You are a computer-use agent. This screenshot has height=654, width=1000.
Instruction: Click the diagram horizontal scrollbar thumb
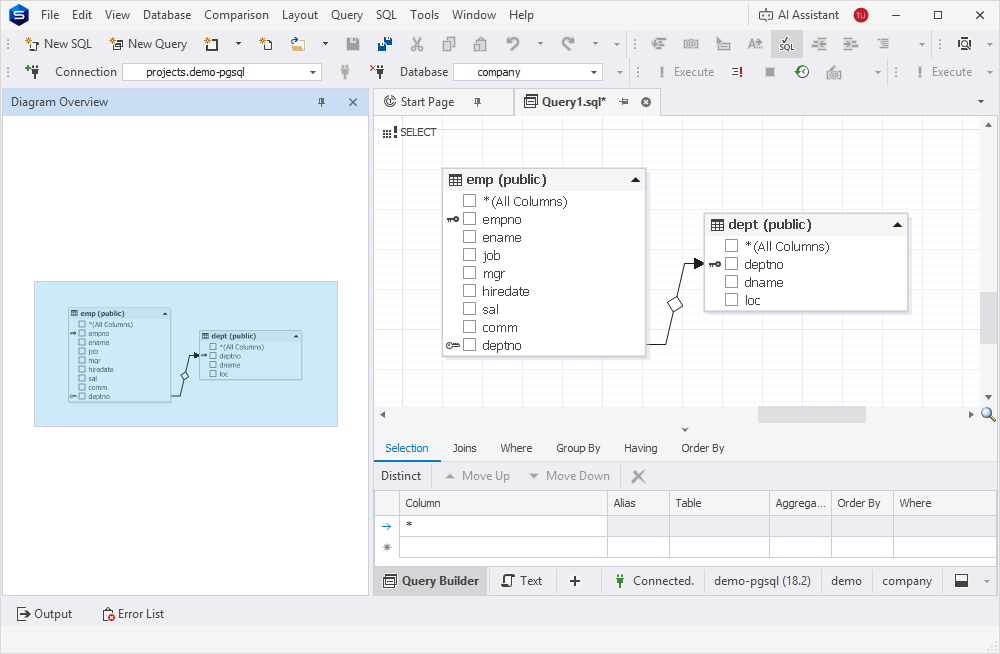pyautogui.click(x=811, y=414)
